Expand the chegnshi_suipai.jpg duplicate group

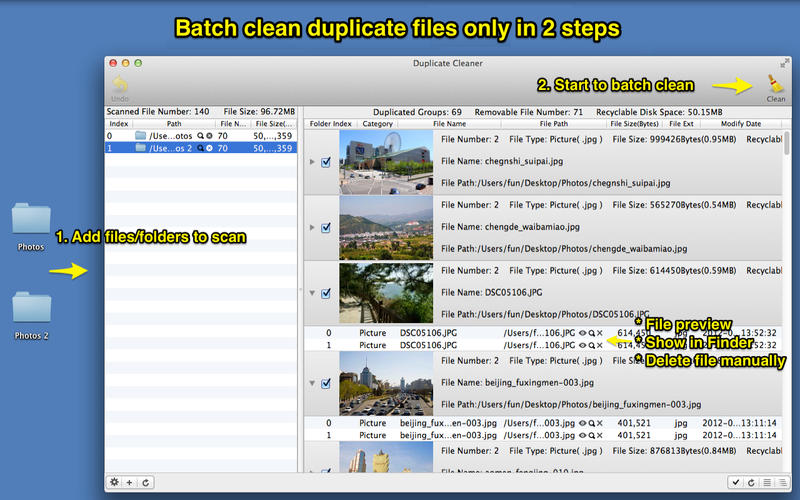(x=313, y=162)
